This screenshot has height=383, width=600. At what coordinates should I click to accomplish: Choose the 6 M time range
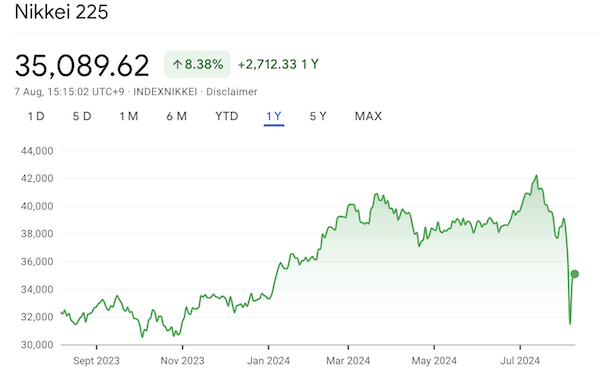tap(176, 116)
